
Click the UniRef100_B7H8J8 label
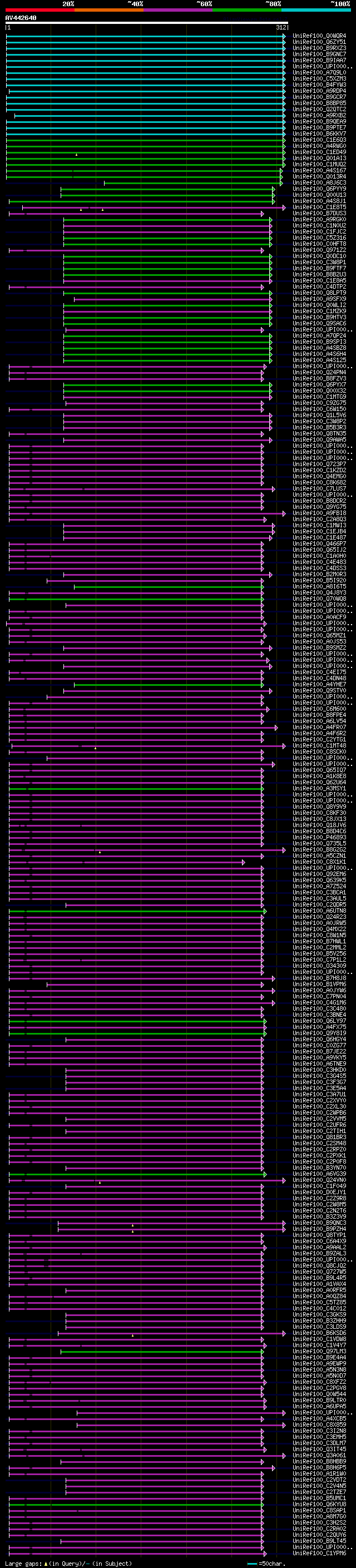(319, 978)
